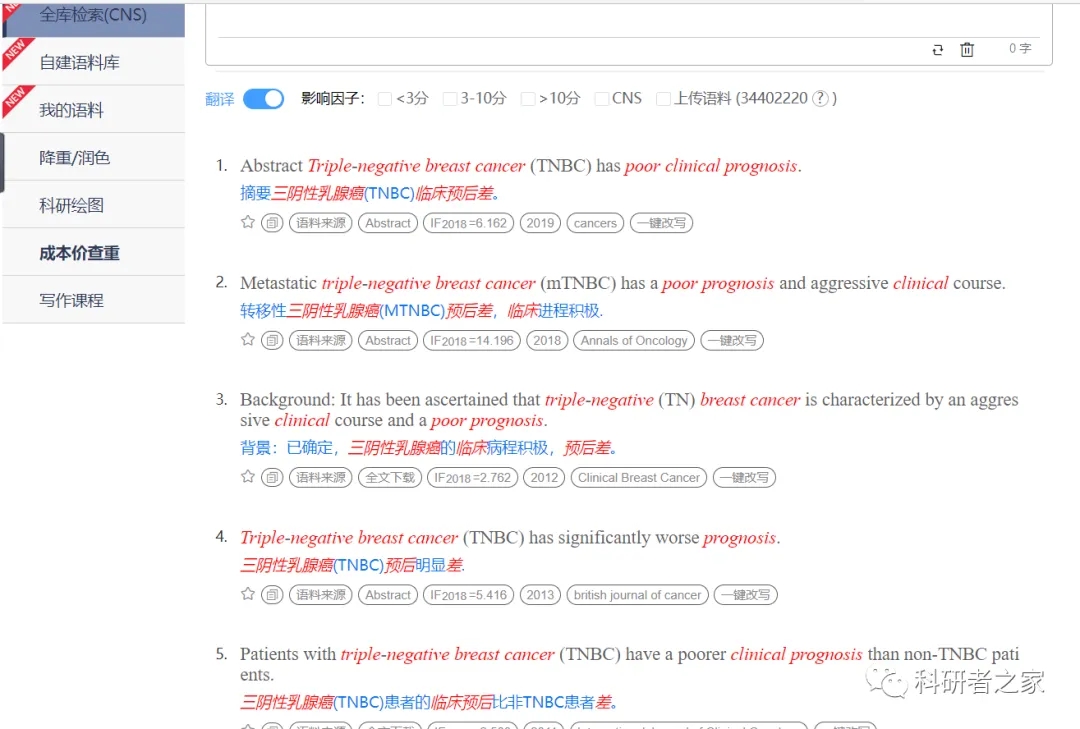Select 写作课程 in sidebar
Screen dimensions: 1080x729
[94, 300]
